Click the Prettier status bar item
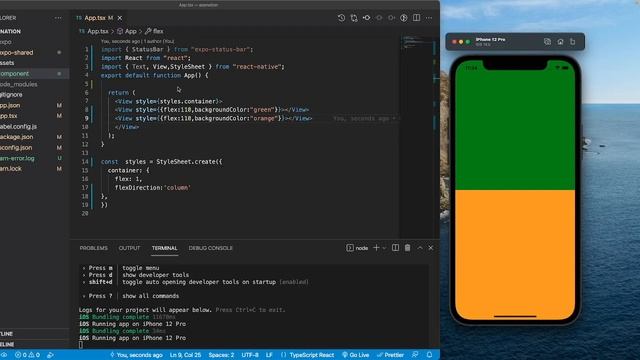 point(390,355)
